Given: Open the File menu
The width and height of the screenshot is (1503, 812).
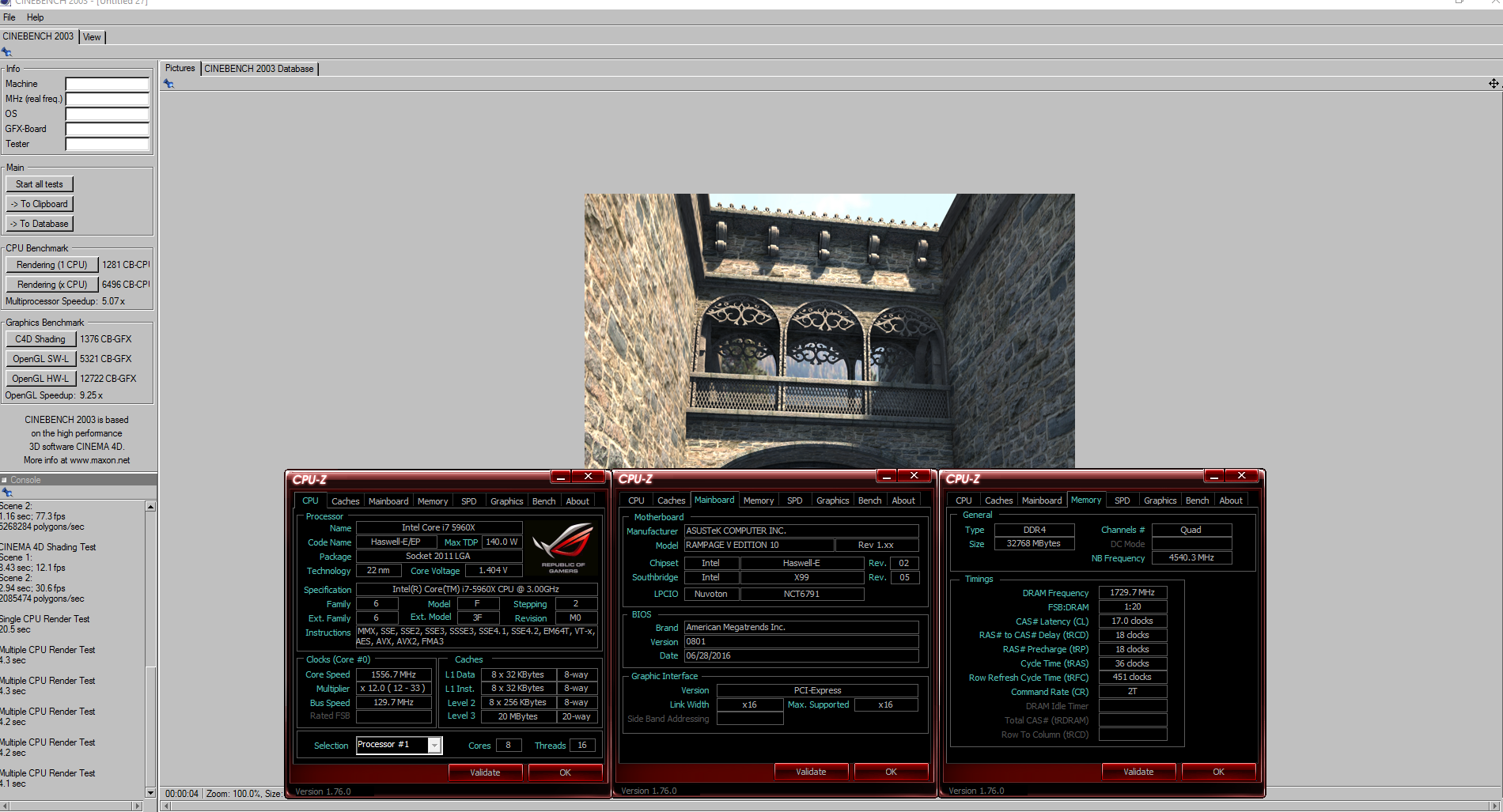Looking at the screenshot, I should 9,17.
